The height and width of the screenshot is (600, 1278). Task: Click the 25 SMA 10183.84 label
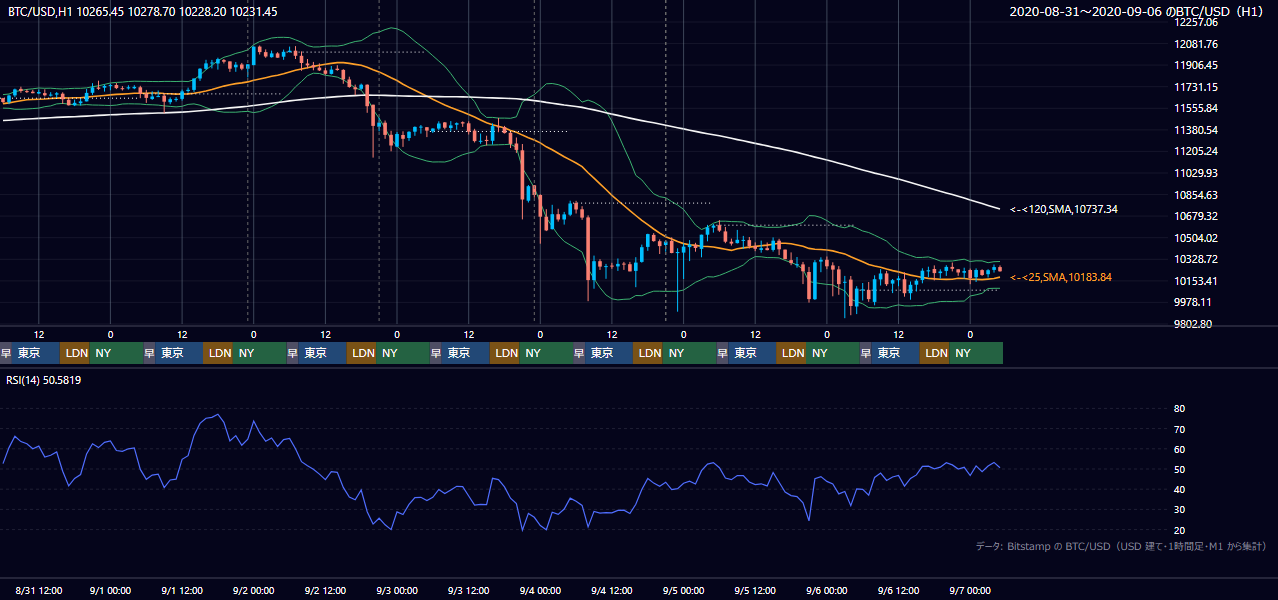point(1061,277)
